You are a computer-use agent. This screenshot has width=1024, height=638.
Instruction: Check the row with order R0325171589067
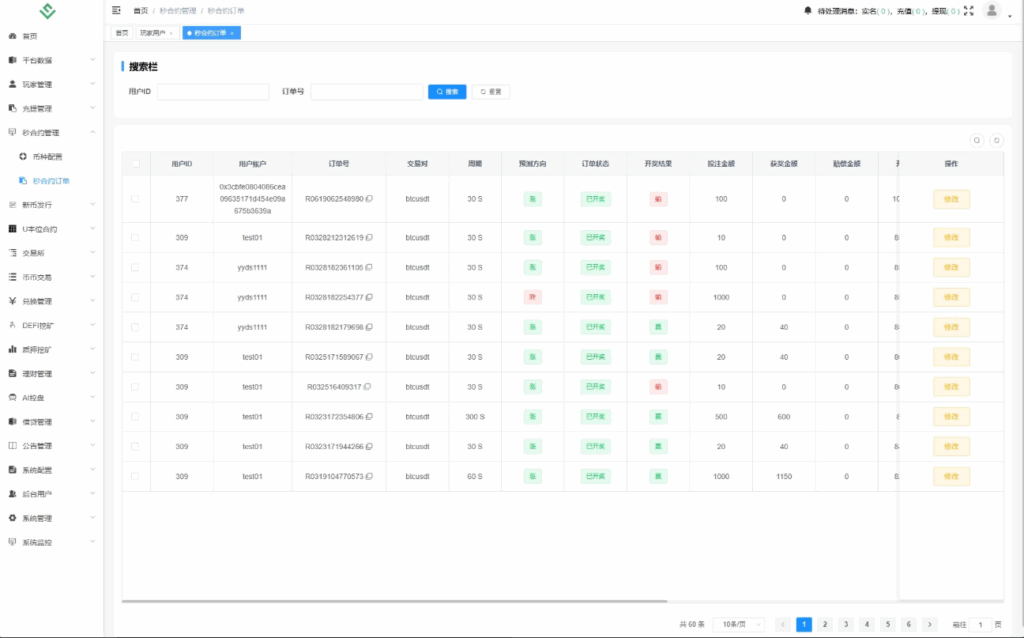[135, 357]
